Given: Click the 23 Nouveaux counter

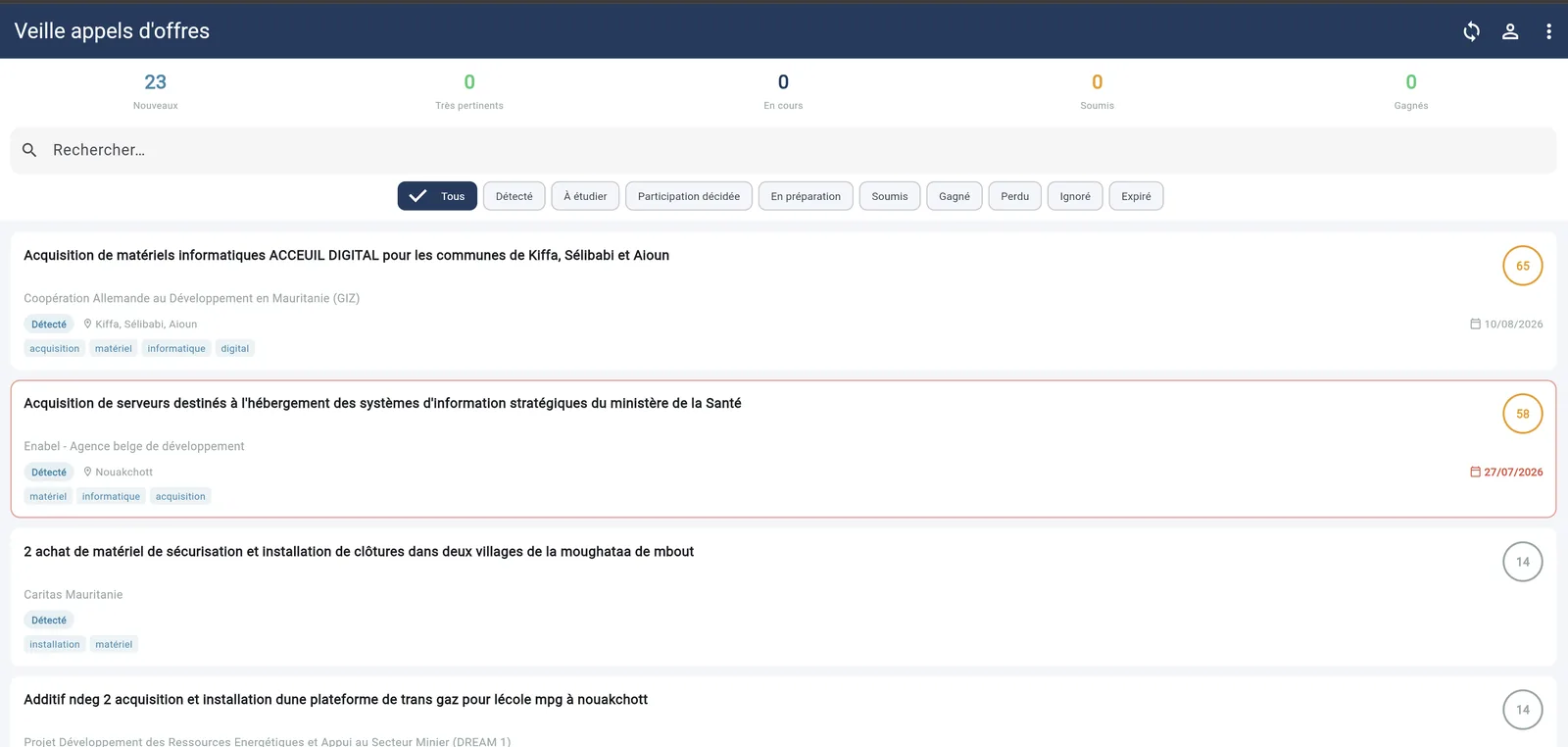Looking at the screenshot, I should (156, 91).
